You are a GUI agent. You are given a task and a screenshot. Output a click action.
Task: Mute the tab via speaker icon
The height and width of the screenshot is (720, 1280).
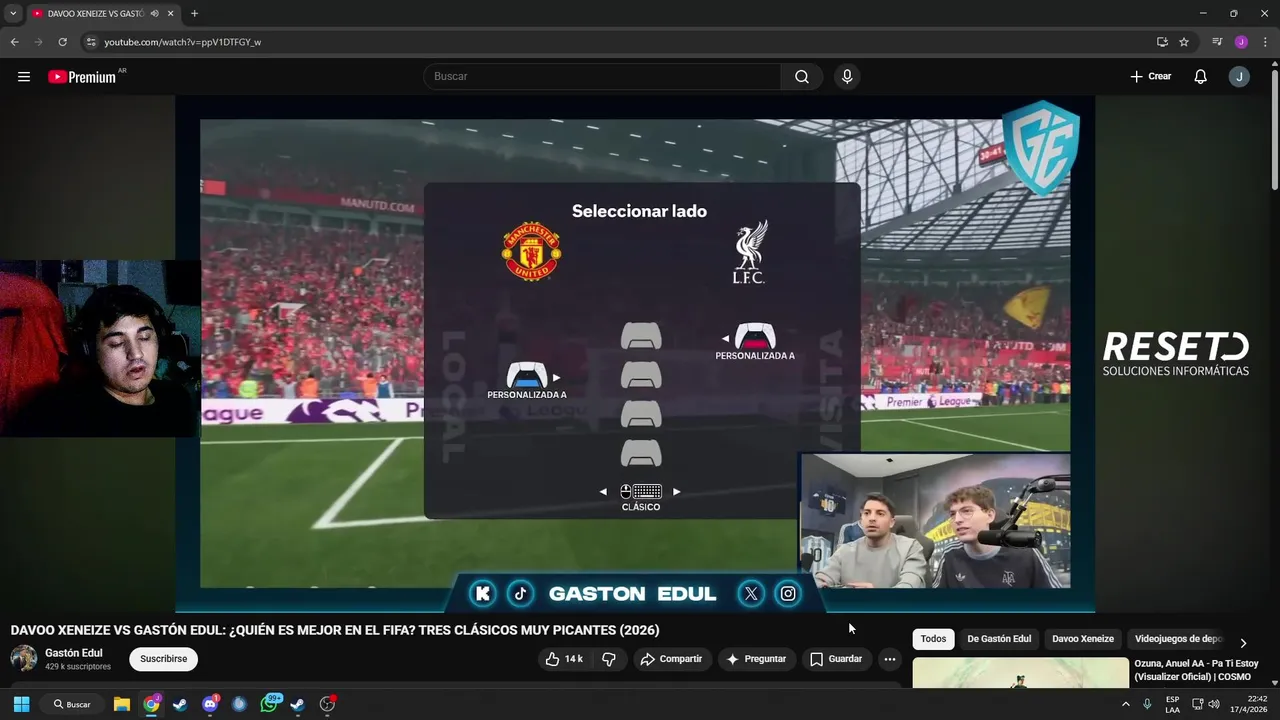[x=154, y=13]
